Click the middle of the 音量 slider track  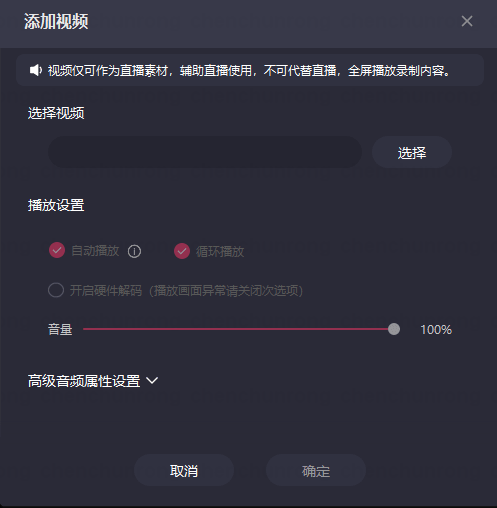[x=238, y=329]
